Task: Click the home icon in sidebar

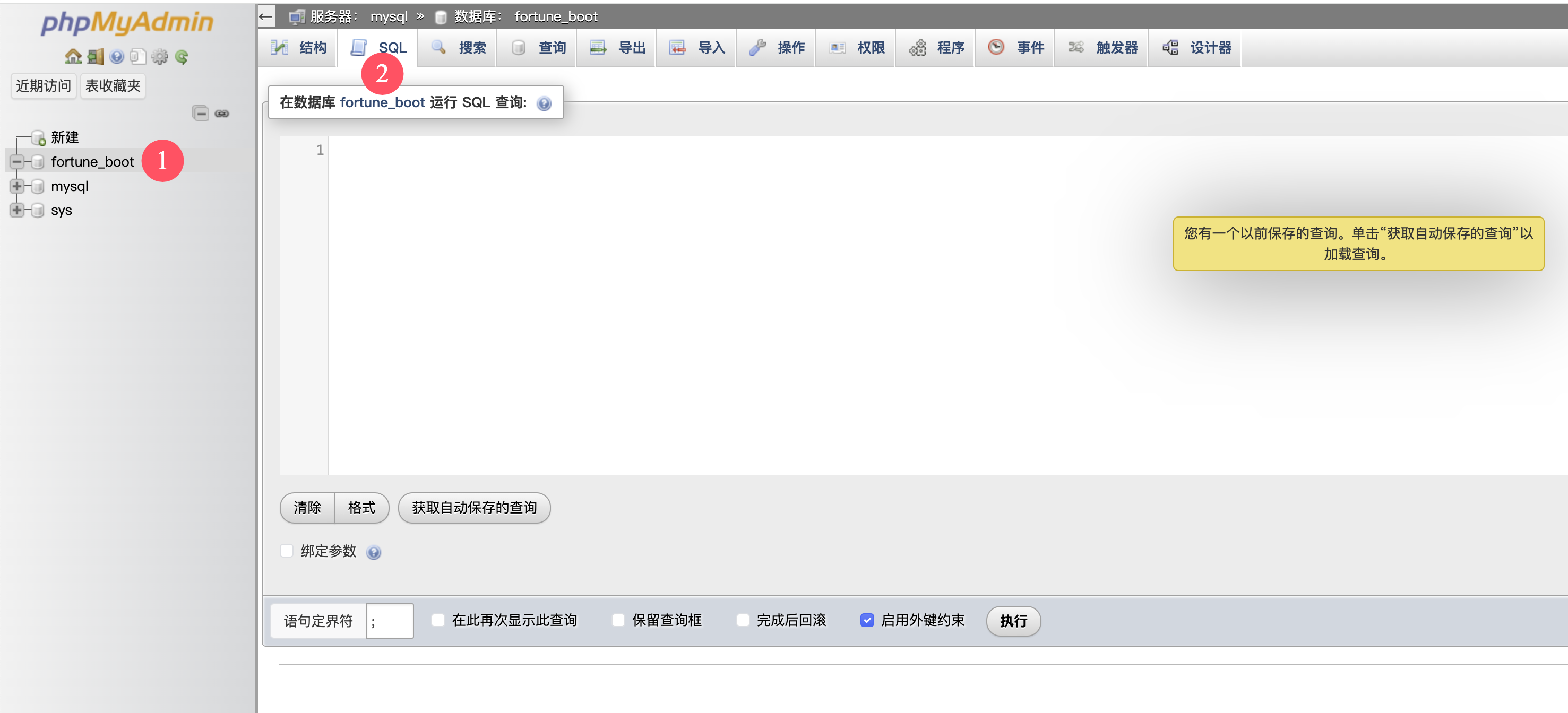Action: 73,57
